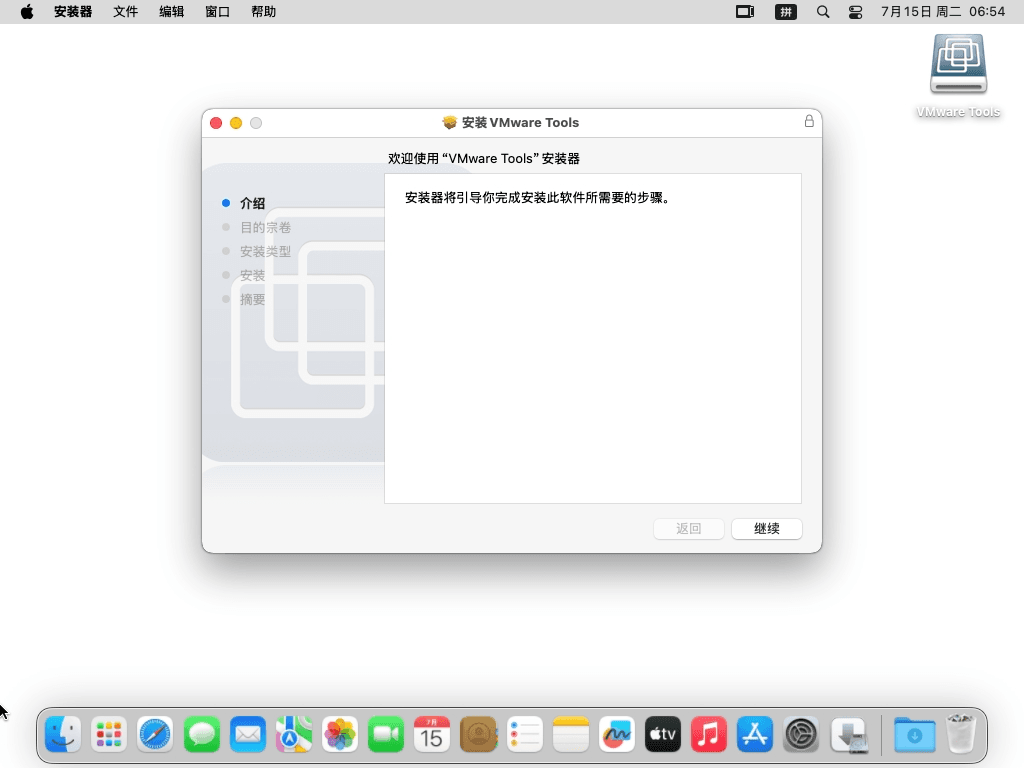Open Launchpad in the Dock
The width and height of the screenshot is (1024, 768).
pyautogui.click(x=109, y=735)
